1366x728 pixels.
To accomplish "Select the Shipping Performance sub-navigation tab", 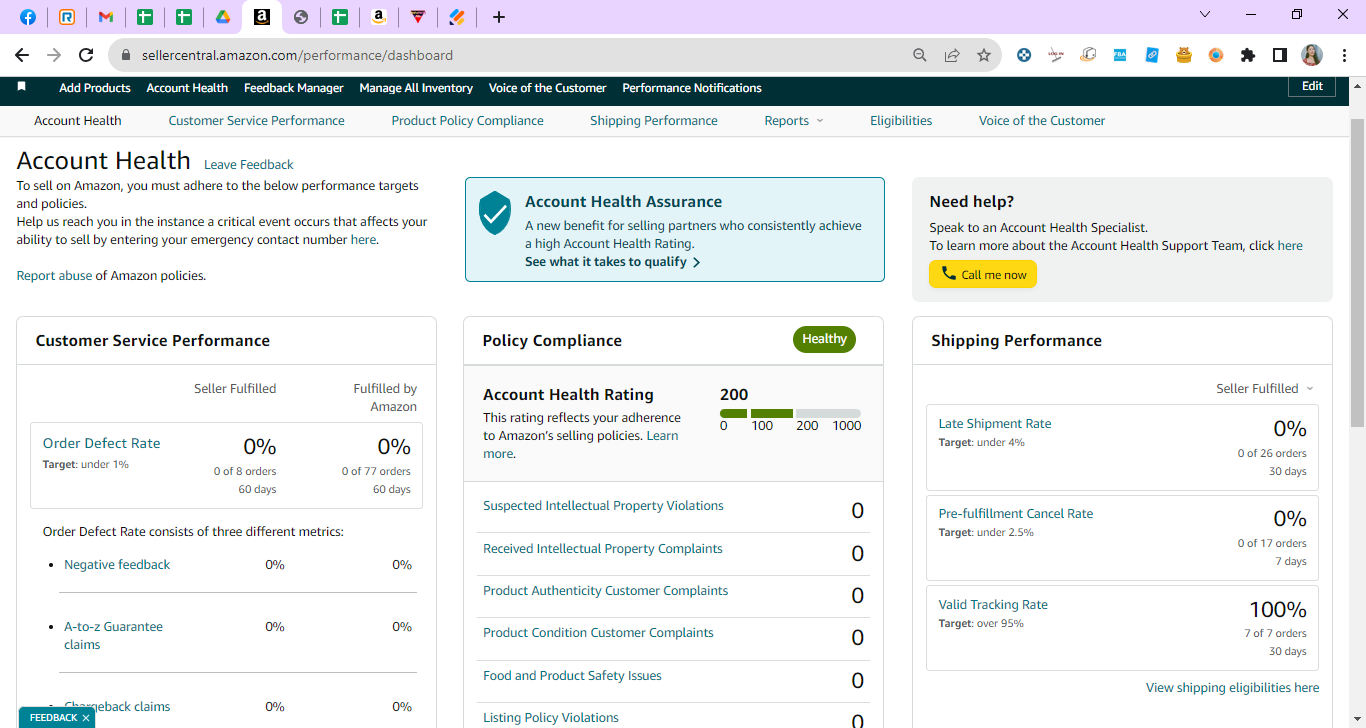I will (654, 121).
